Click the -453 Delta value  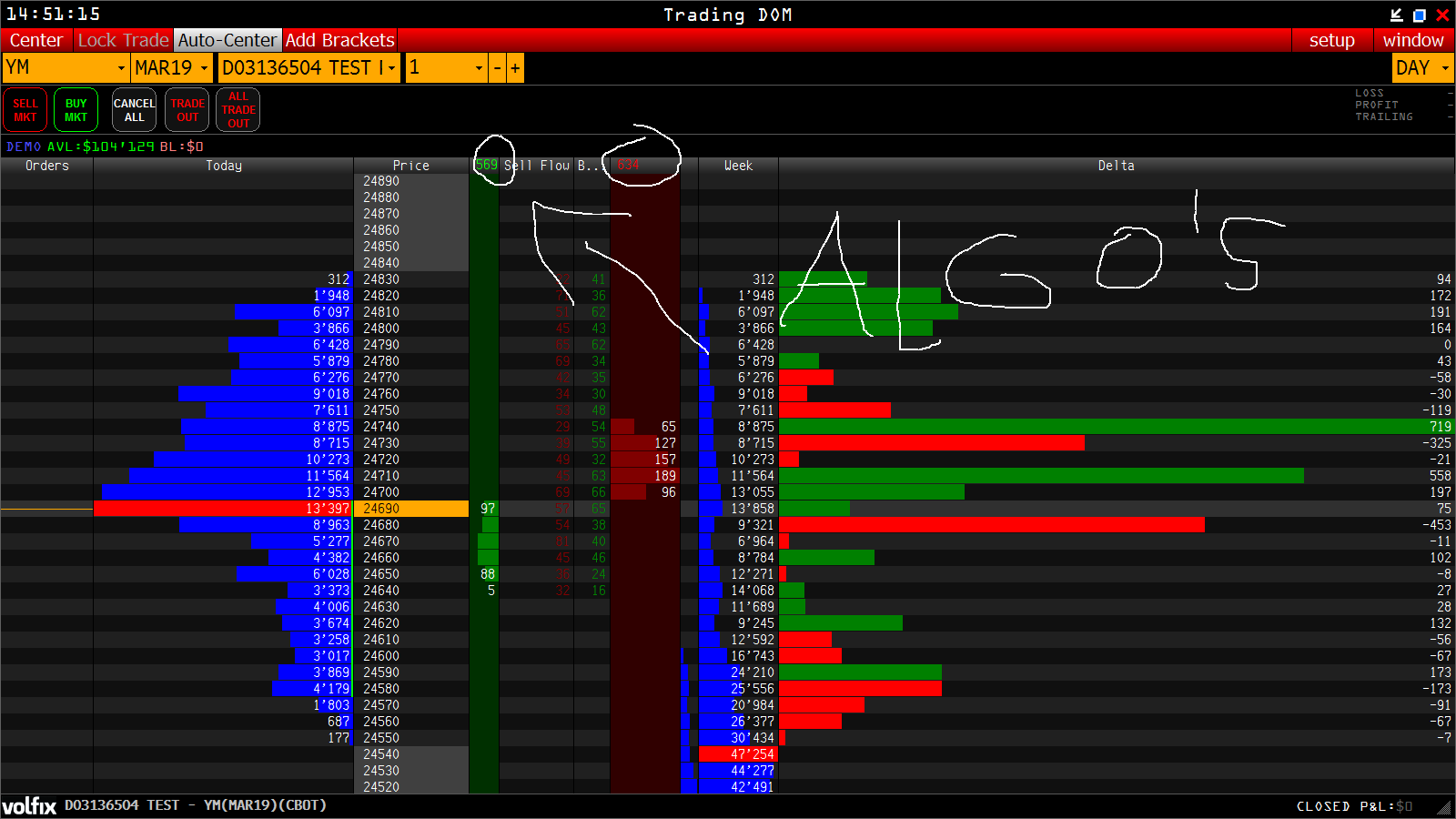pyautogui.click(x=1437, y=525)
